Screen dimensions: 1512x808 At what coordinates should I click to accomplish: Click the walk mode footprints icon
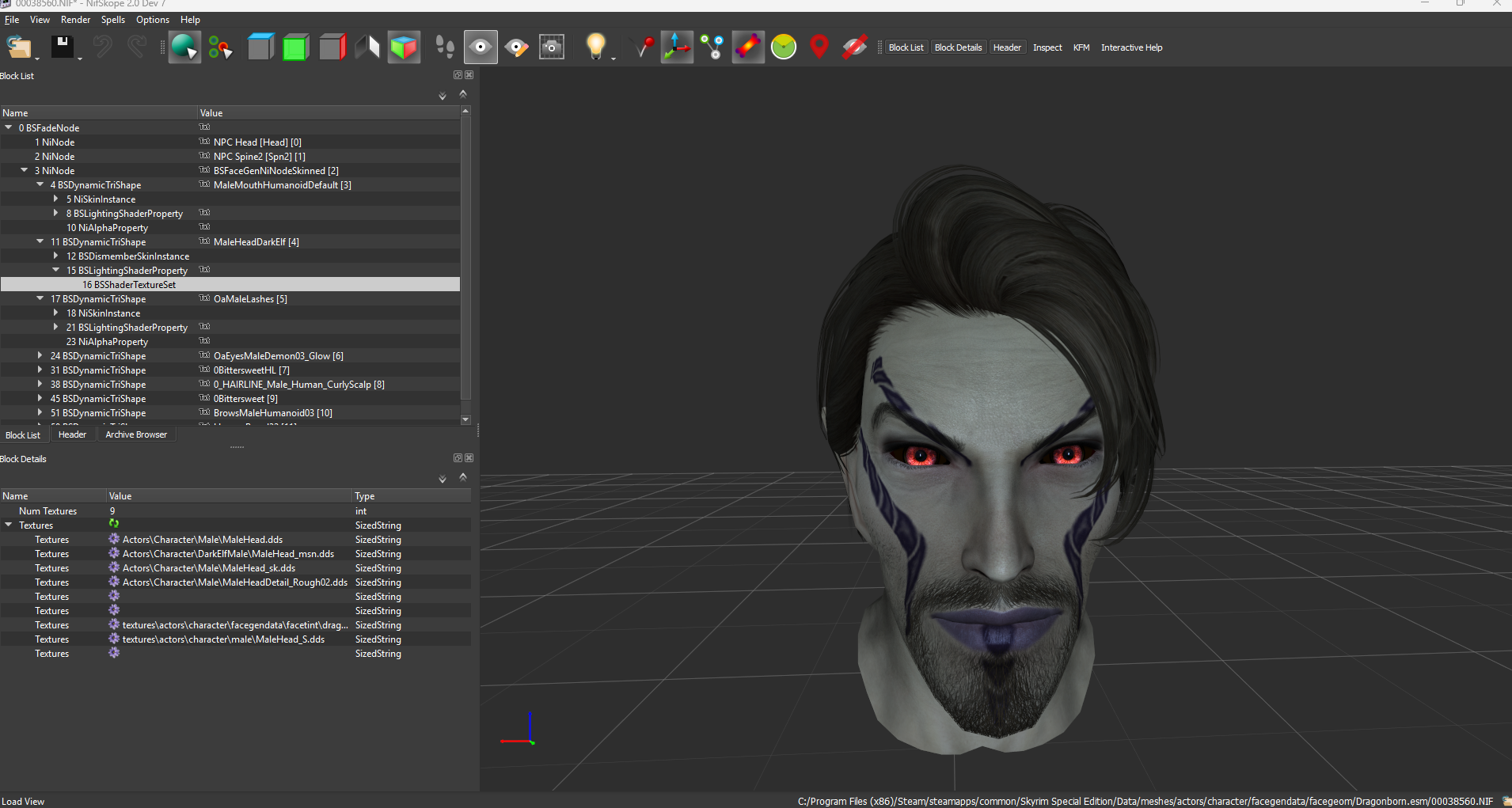point(445,47)
